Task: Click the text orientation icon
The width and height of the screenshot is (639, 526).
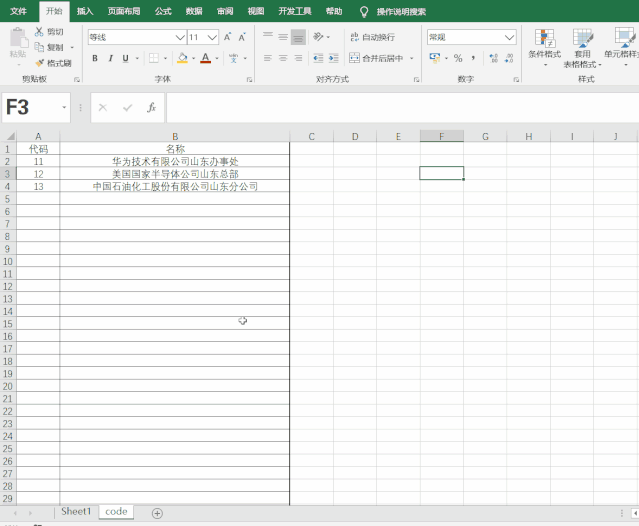Action: tap(318, 37)
